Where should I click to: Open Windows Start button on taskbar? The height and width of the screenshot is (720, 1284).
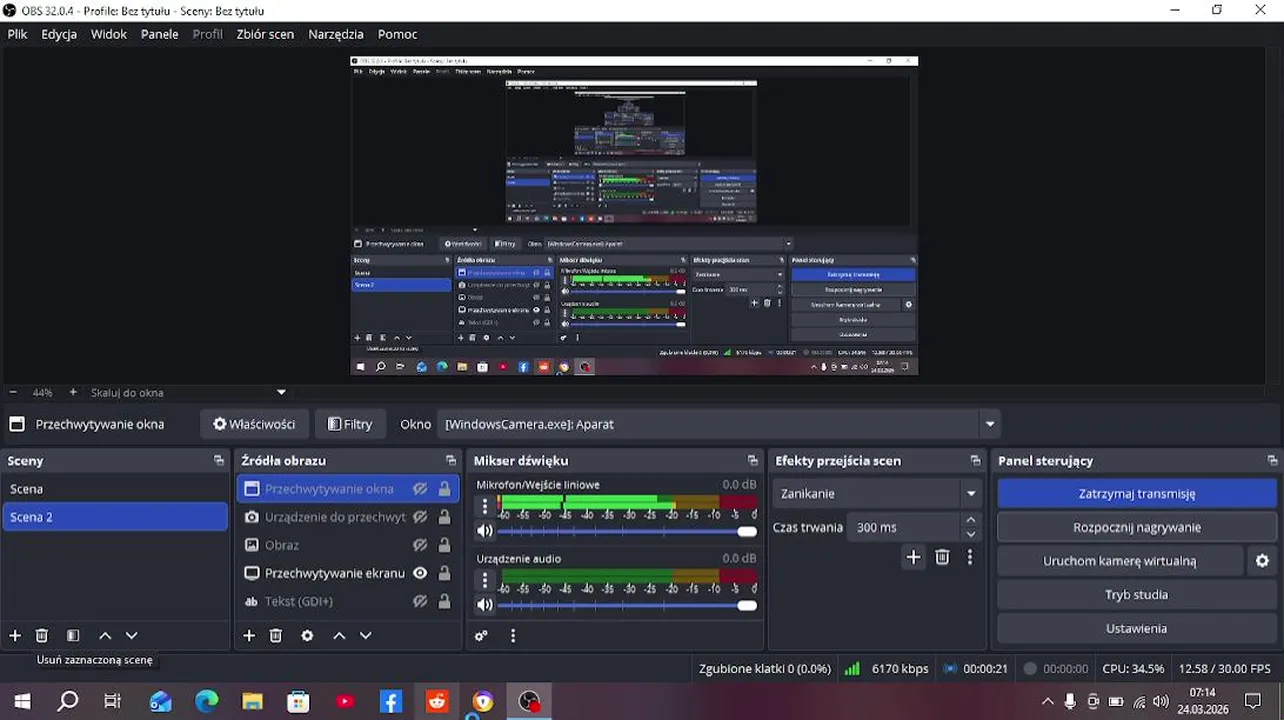[22, 701]
